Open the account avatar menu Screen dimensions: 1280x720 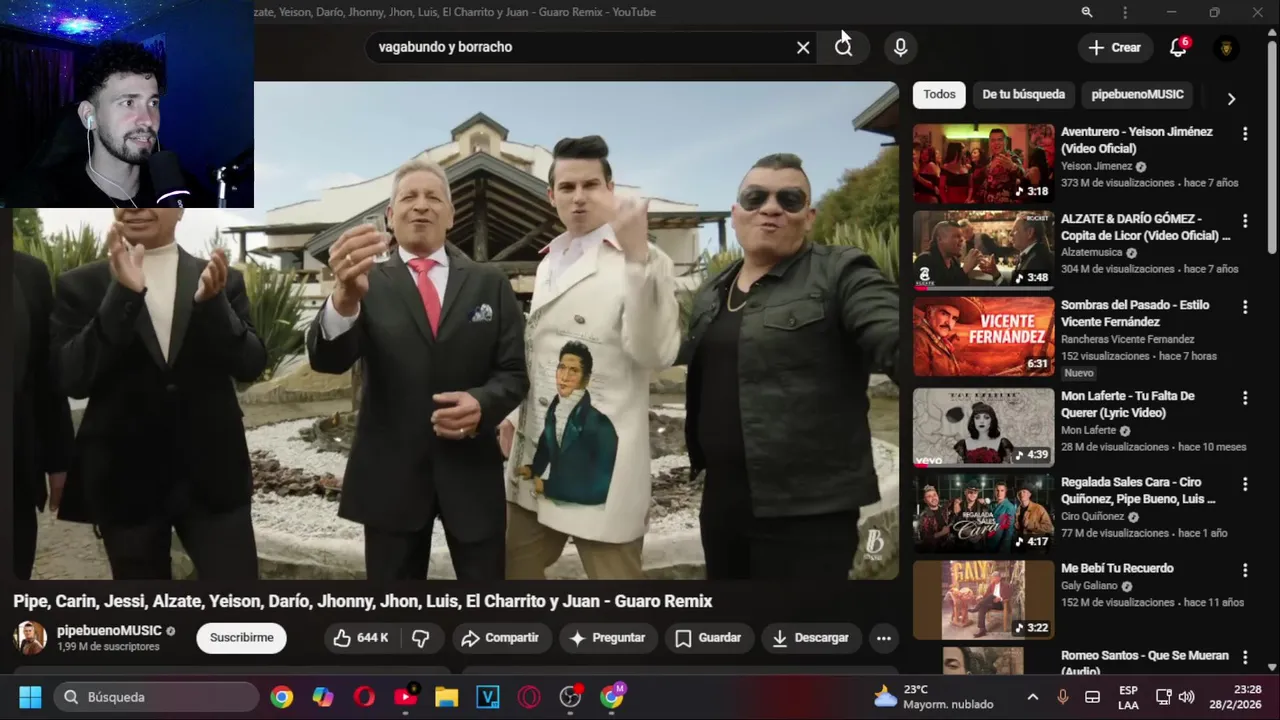1226,47
